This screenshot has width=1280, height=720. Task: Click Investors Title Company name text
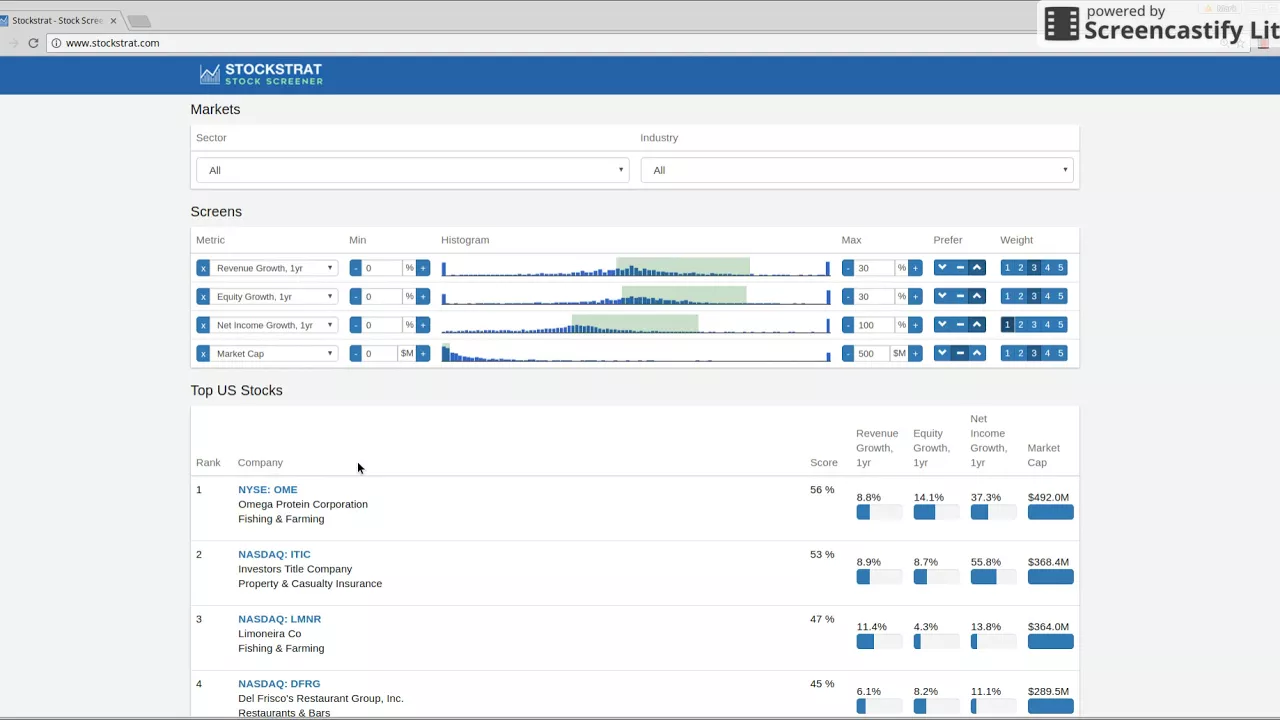(x=295, y=569)
